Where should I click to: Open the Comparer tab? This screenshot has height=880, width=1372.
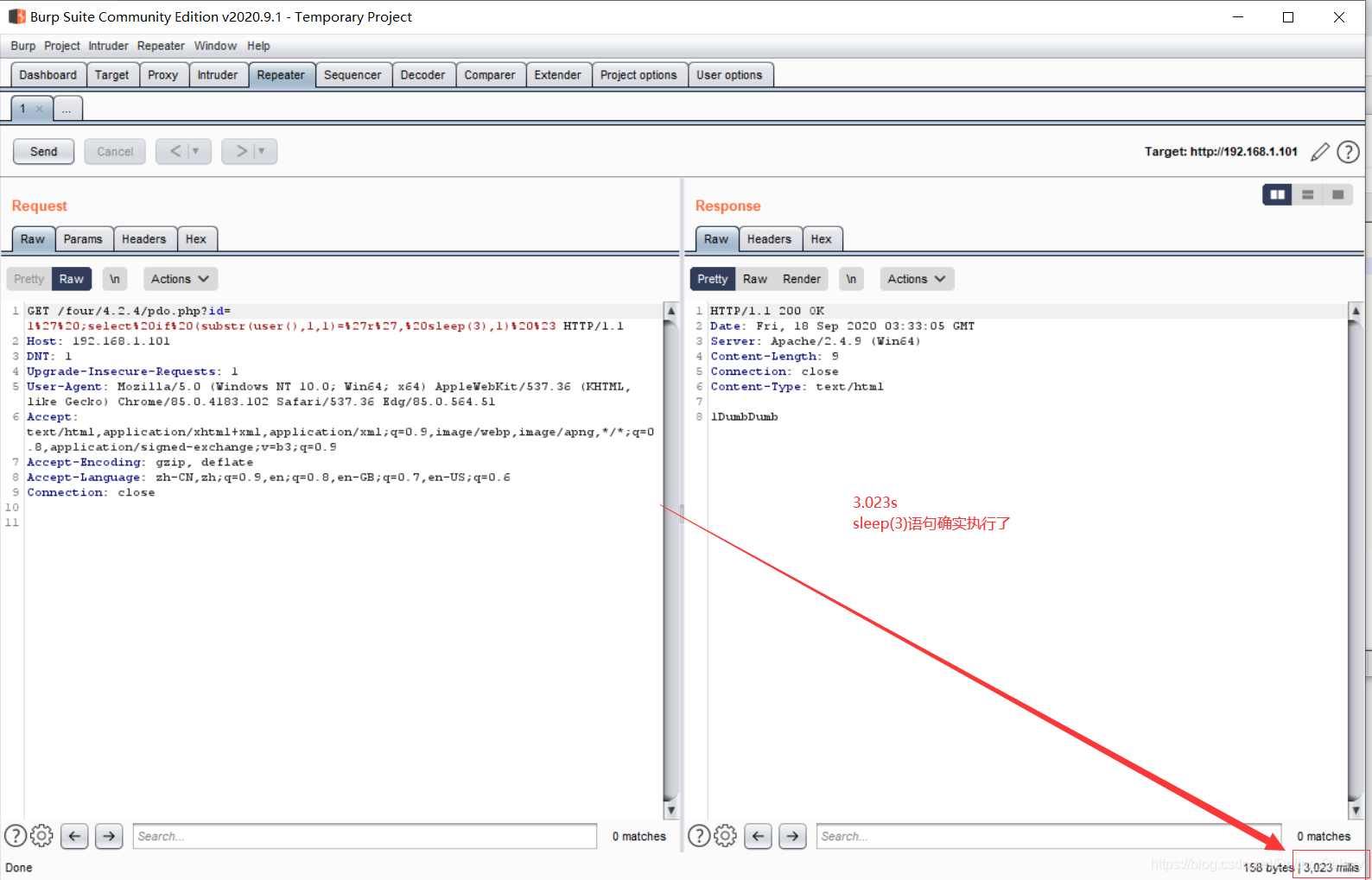click(x=490, y=75)
